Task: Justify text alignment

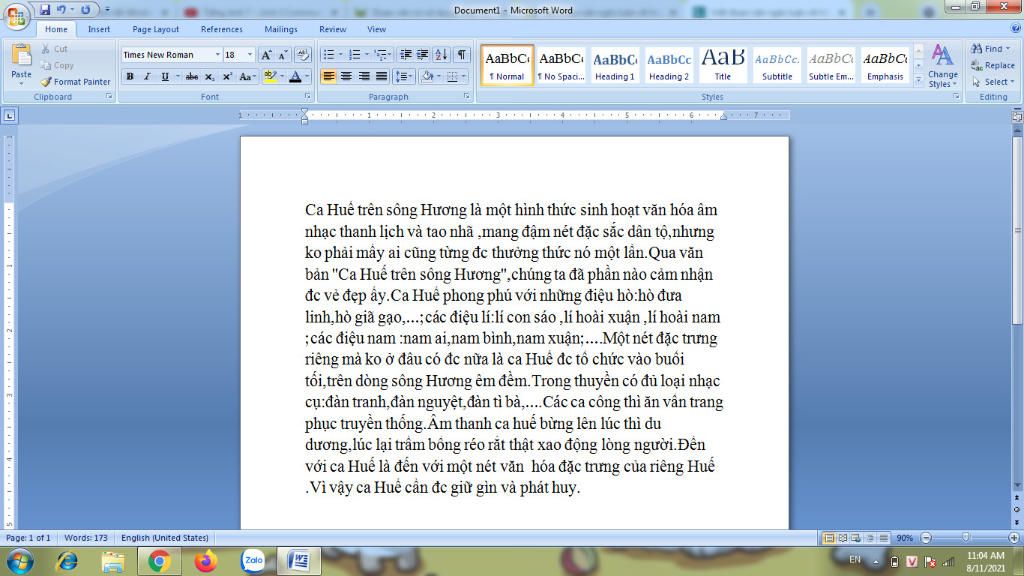Action: (381, 76)
